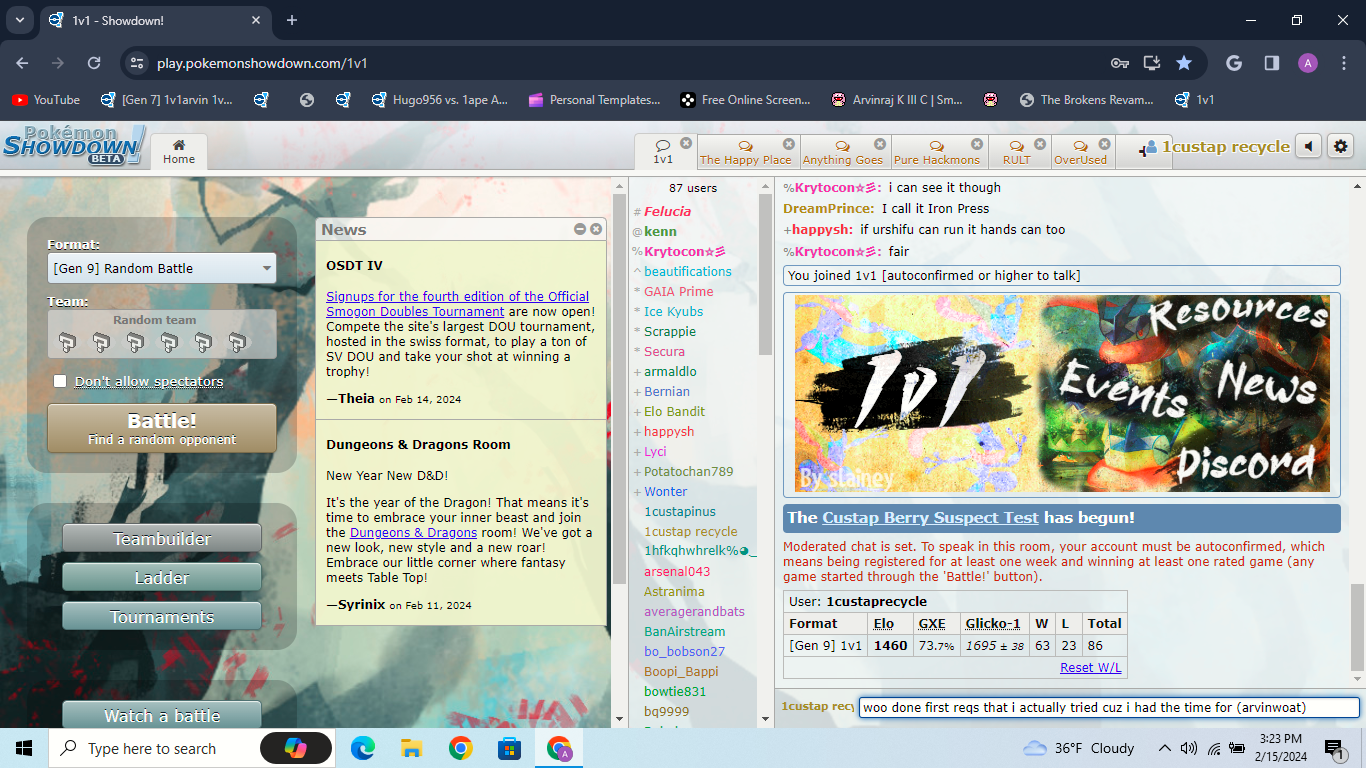Click Watch a battle button
The image size is (1366, 768).
pos(162,714)
